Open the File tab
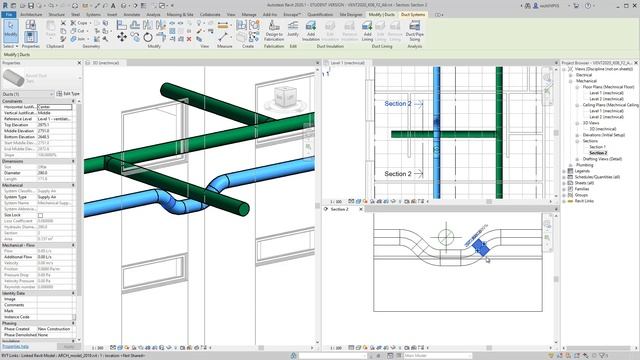 point(9,14)
